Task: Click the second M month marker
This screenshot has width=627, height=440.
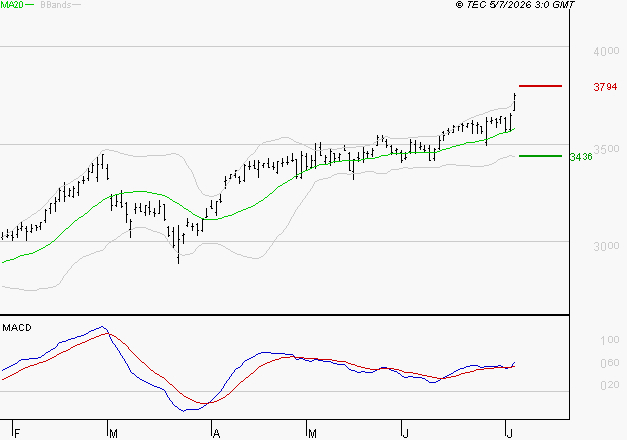Action: [312, 434]
